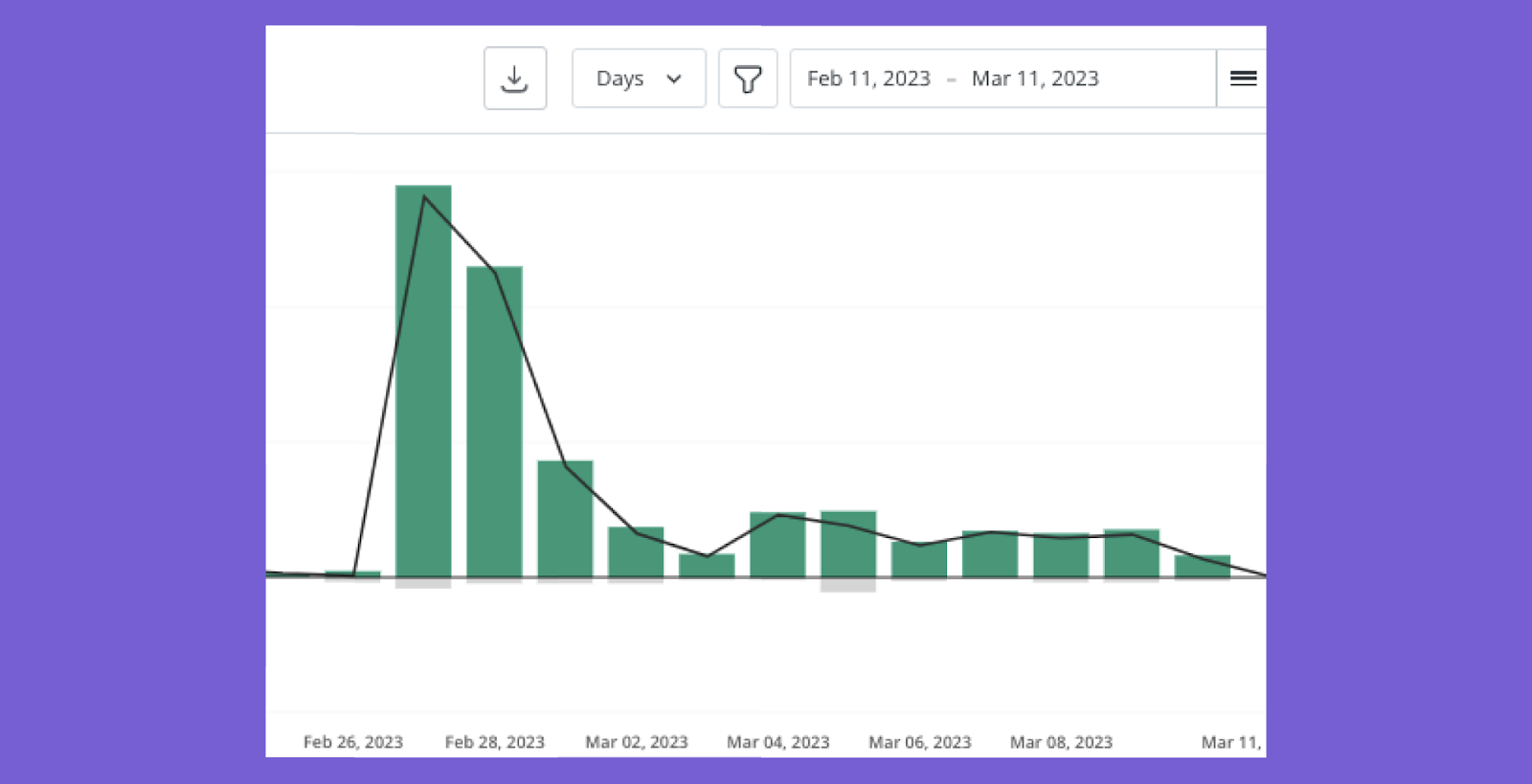Click the "Feb 28, 2023" axis label
1532x784 pixels.
495,742
